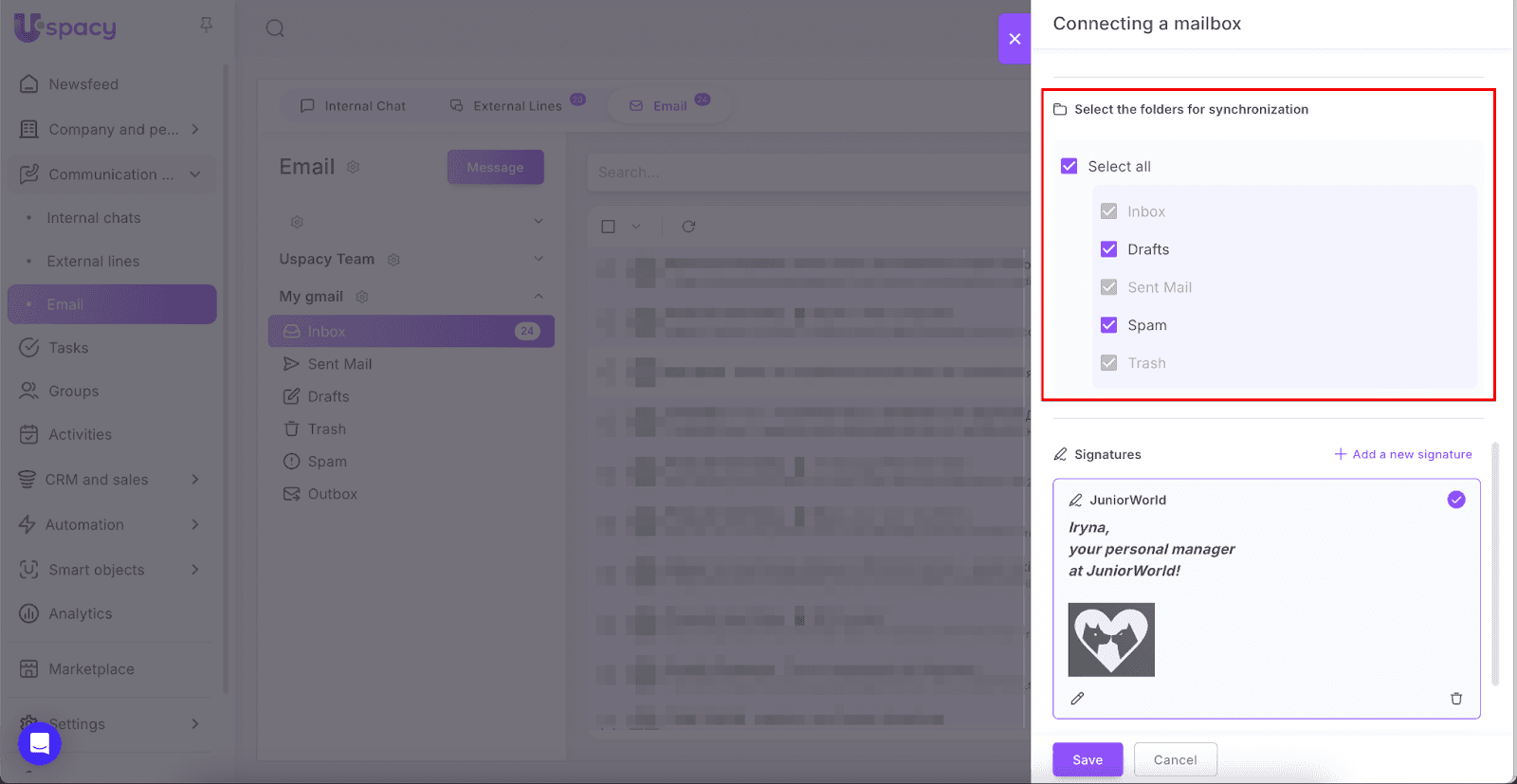The image size is (1517, 784).
Task: Open the chat support bubble icon
Action: click(x=40, y=742)
